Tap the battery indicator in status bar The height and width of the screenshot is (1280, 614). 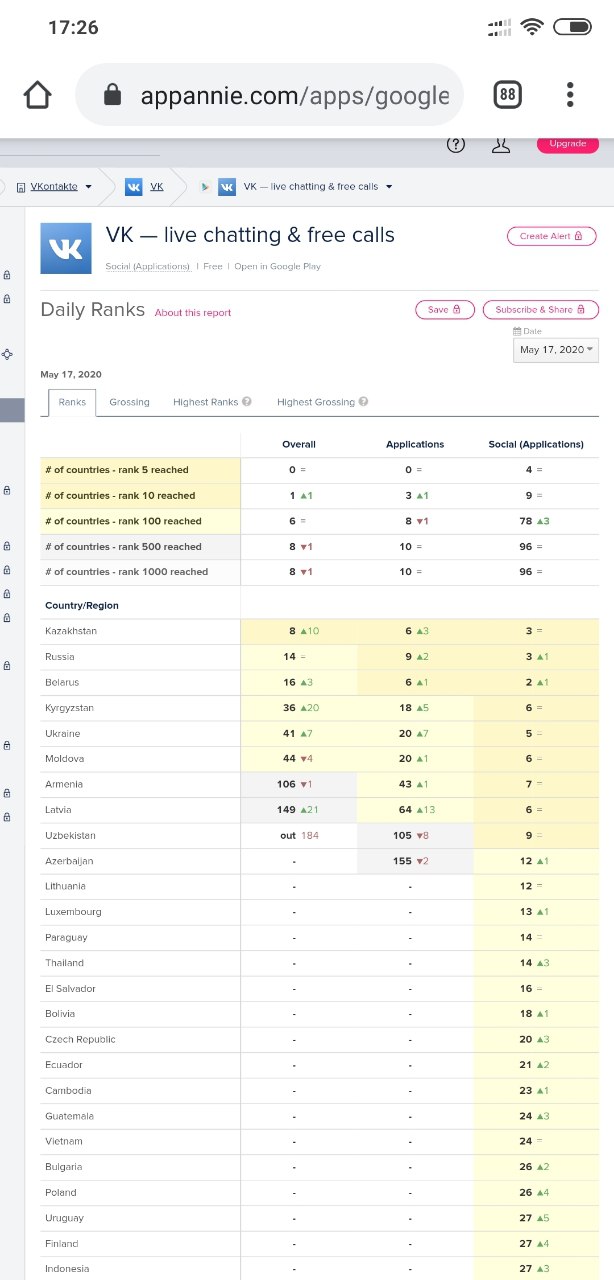tap(572, 27)
